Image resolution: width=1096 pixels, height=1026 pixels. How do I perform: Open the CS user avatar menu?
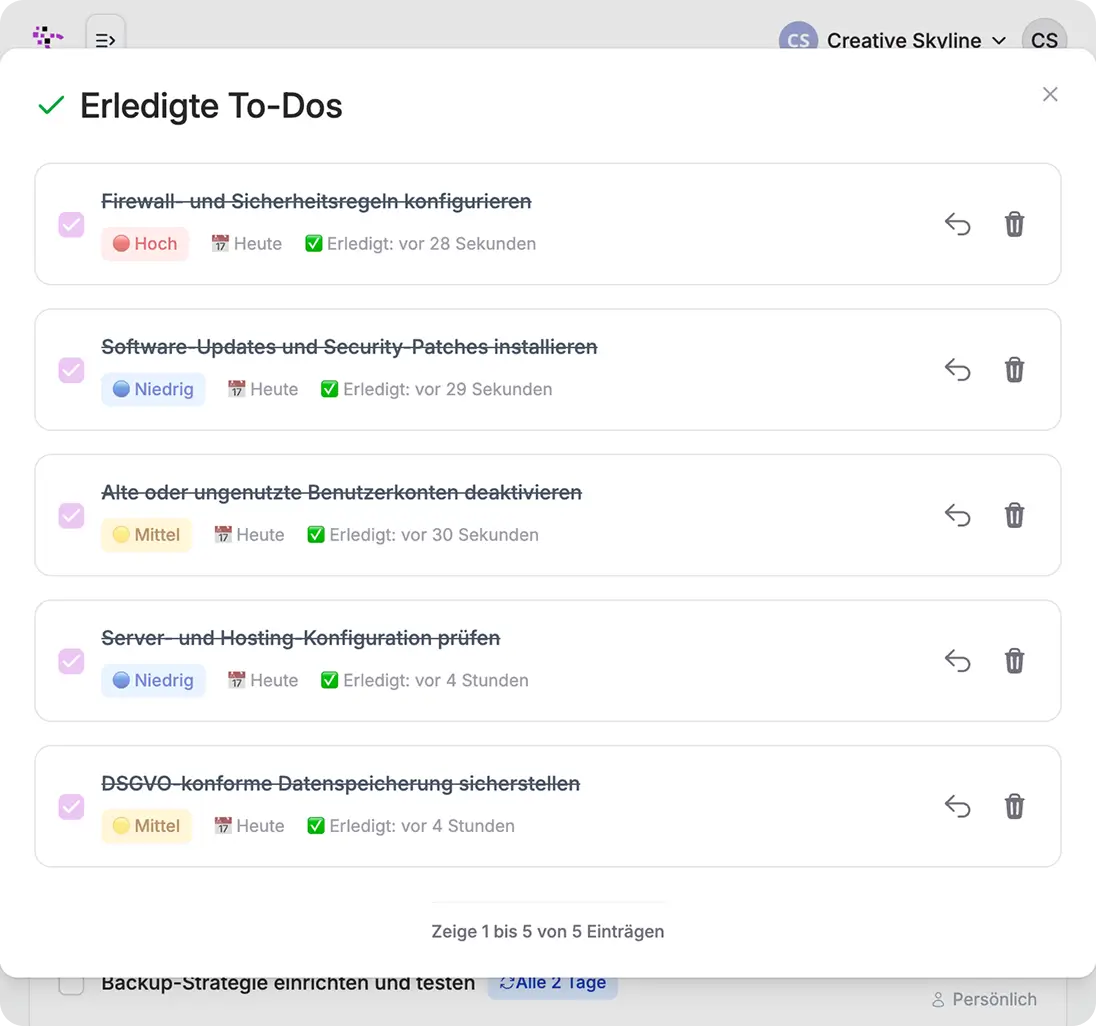coord(1044,40)
